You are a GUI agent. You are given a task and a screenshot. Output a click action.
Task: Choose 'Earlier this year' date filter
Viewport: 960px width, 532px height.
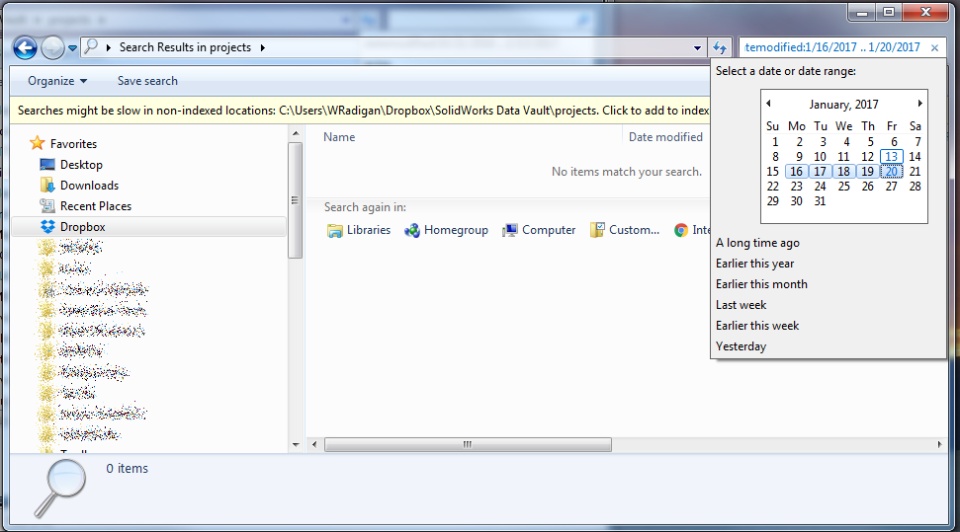tap(755, 264)
